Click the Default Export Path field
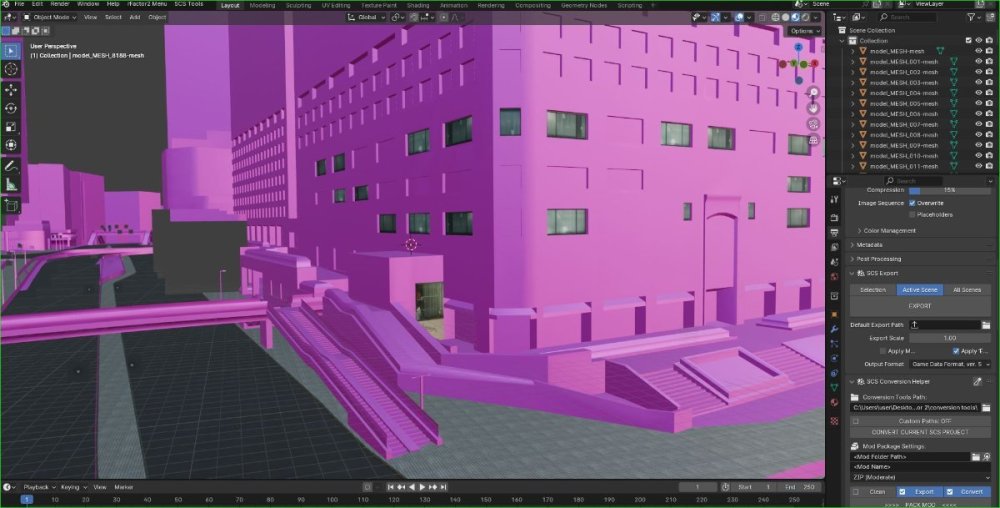1000x508 pixels. tap(945, 325)
